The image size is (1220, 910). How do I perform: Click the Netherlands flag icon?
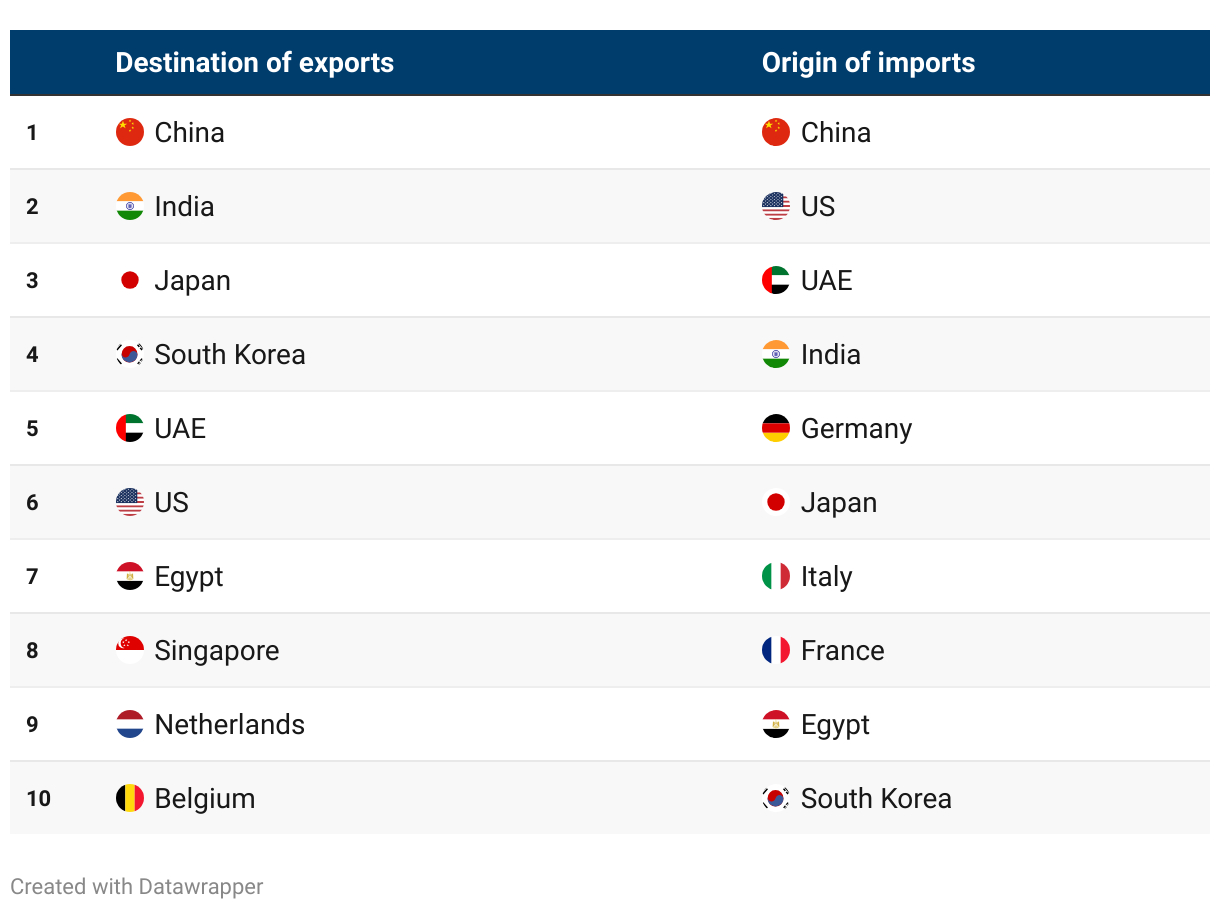coord(130,724)
